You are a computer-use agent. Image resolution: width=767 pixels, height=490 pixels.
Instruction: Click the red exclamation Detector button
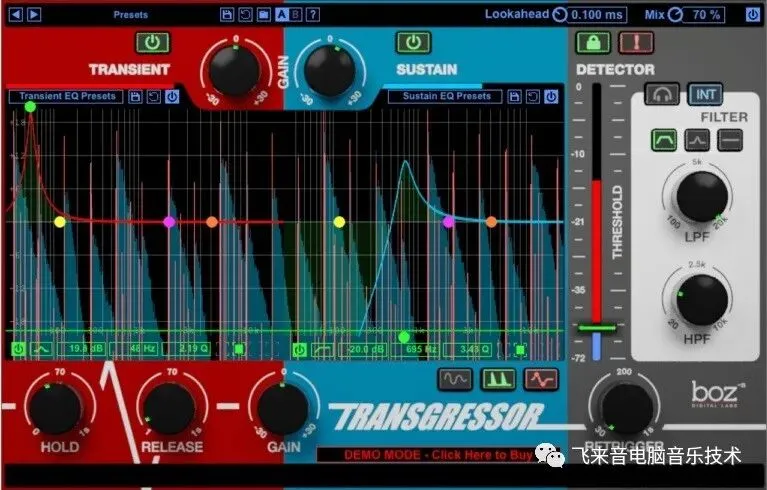(x=636, y=43)
